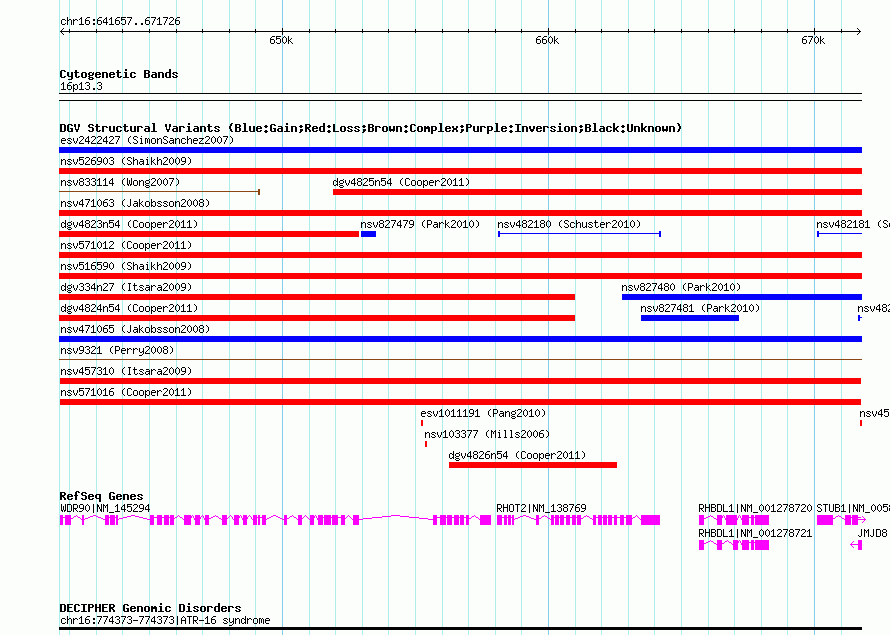Click the RHBDL1|NM_001278720 gene label
This screenshot has width=890, height=635.
755,508
